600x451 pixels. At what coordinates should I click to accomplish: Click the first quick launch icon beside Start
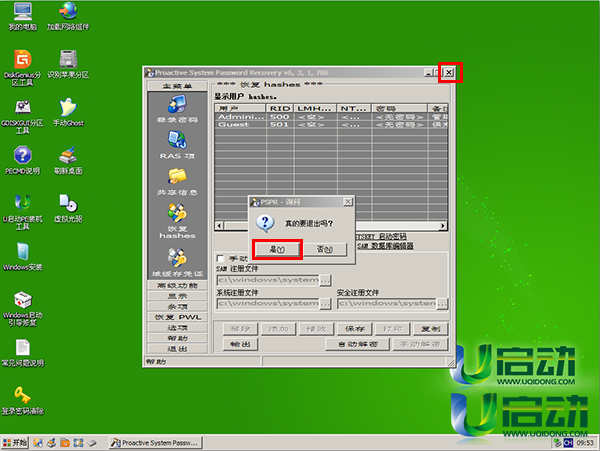tap(38, 443)
